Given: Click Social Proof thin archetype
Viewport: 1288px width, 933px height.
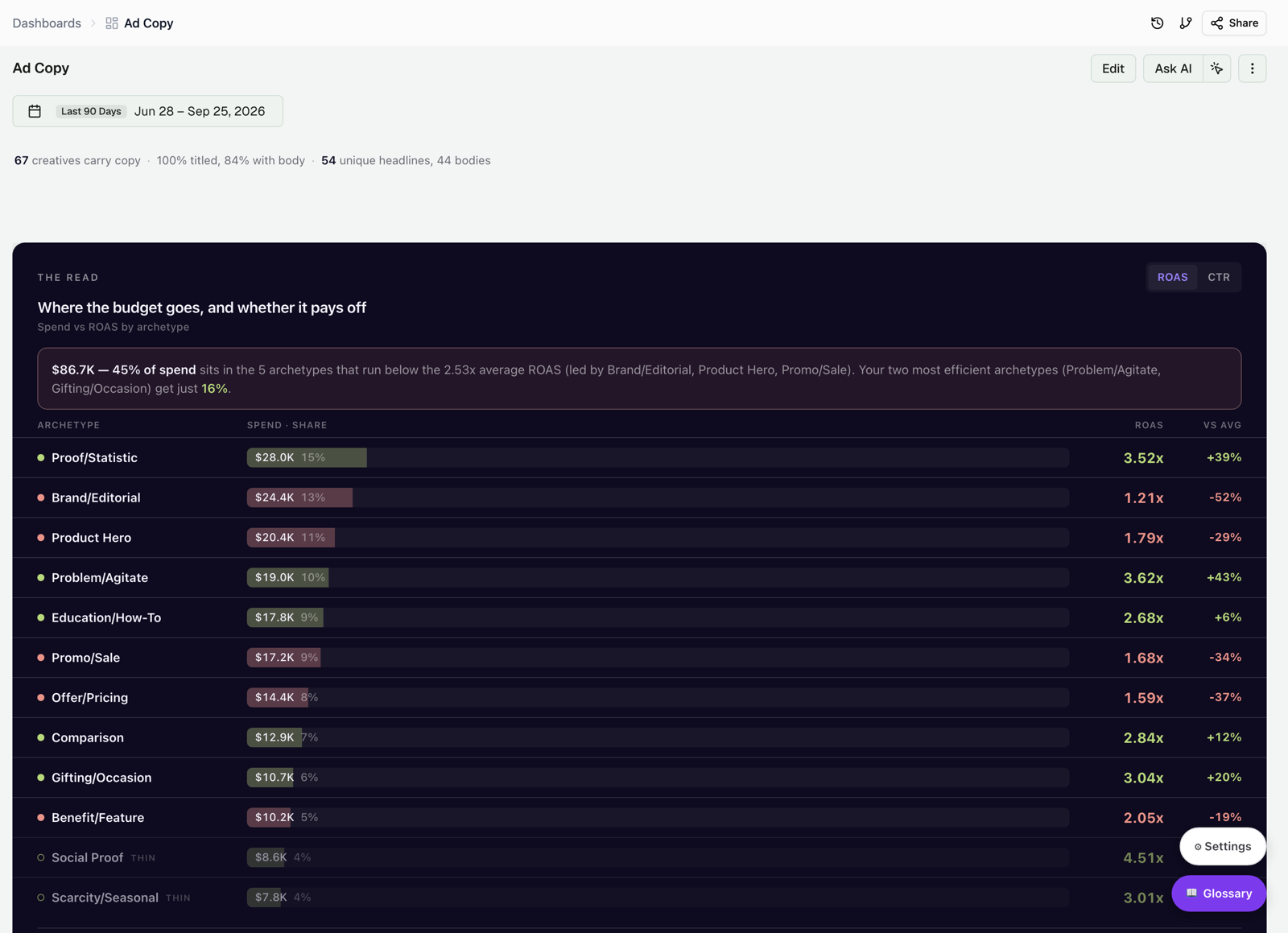Looking at the screenshot, I should (x=87, y=857).
